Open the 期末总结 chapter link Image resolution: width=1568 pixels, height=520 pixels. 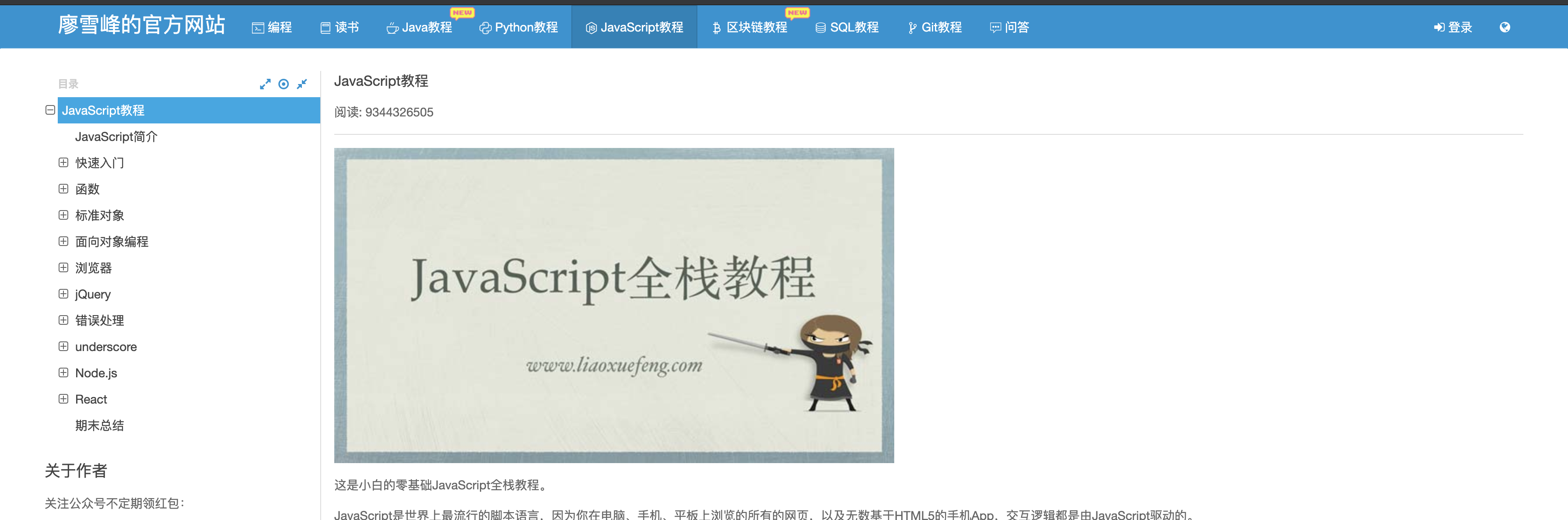99,425
